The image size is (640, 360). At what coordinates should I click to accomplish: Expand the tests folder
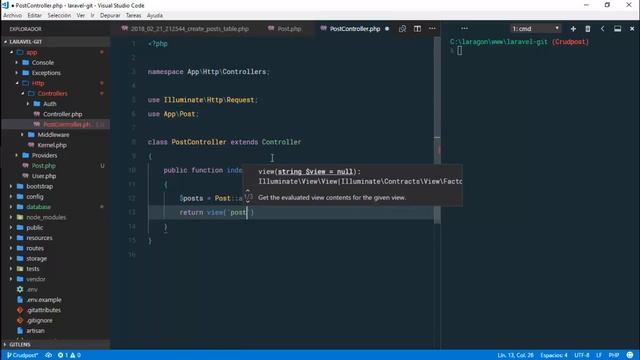[33, 269]
